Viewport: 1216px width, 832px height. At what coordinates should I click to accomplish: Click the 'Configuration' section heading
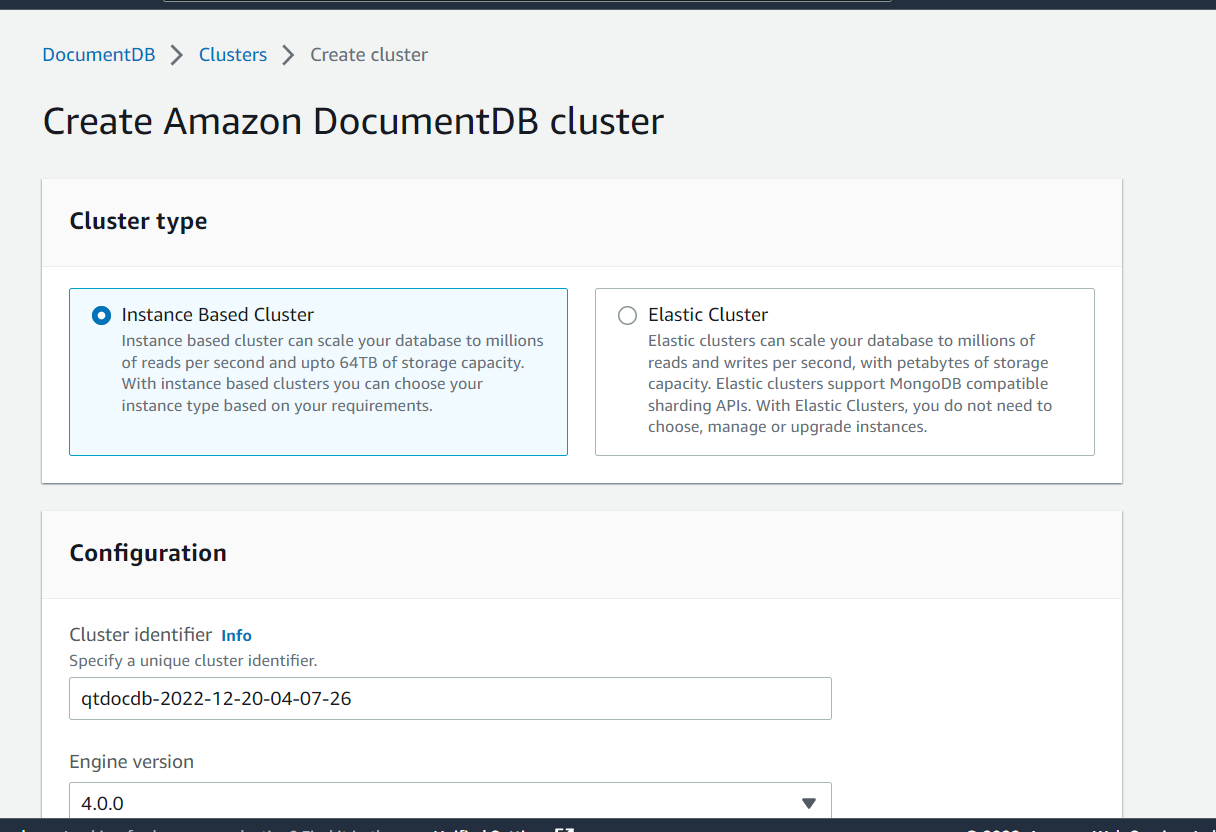tap(148, 553)
